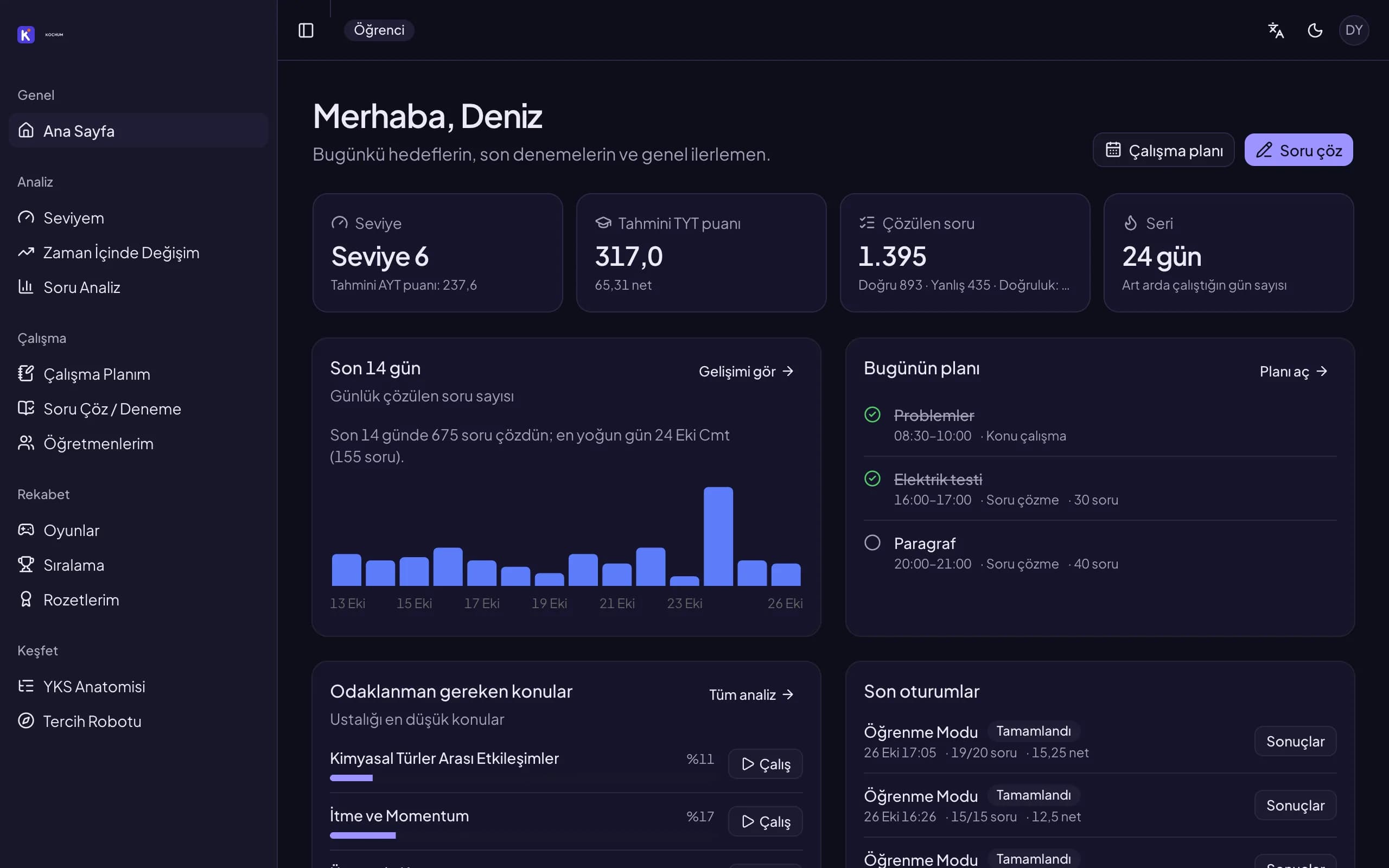
Task: Click the tallest bar in the chart
Action: (x=718, y=536)
